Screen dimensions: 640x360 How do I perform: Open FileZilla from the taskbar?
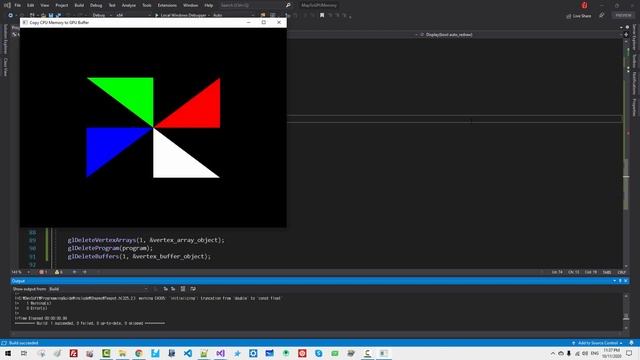tap(73, 353)
